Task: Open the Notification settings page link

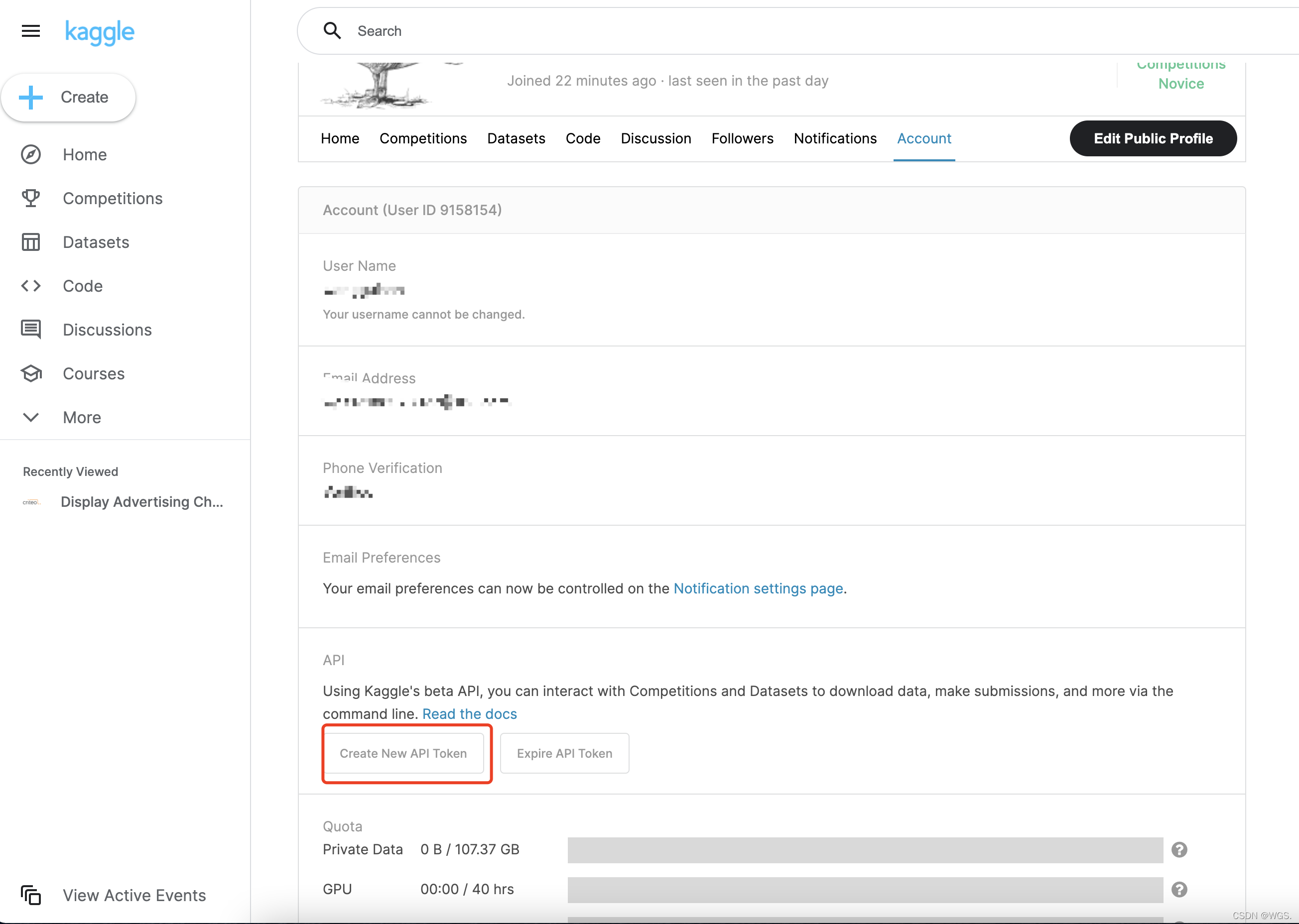Action: pos(758,588)
